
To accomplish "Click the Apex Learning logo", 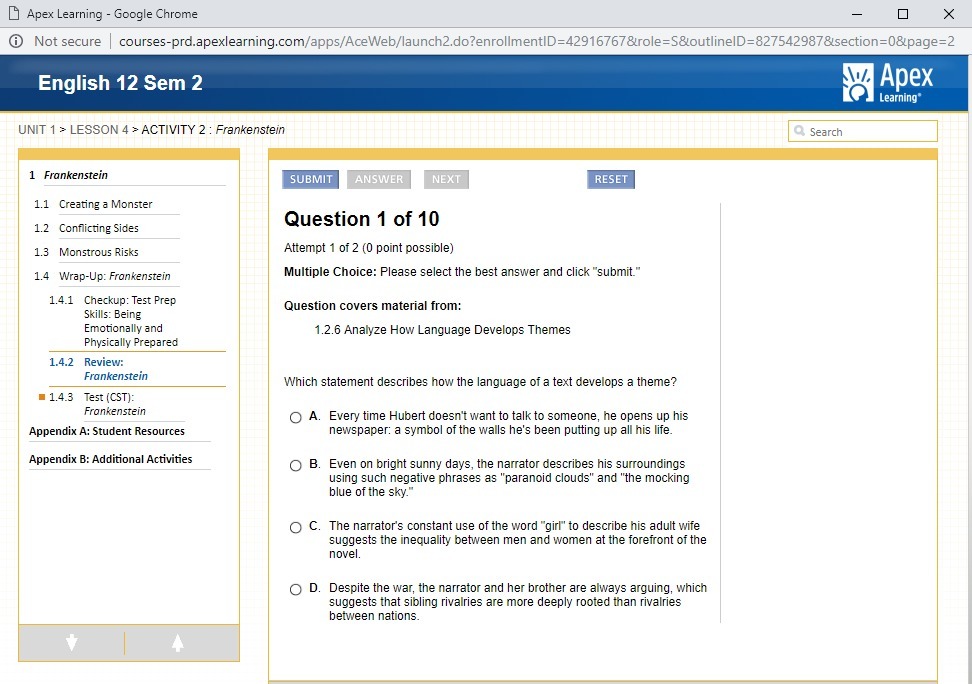I will pos(888,82).
